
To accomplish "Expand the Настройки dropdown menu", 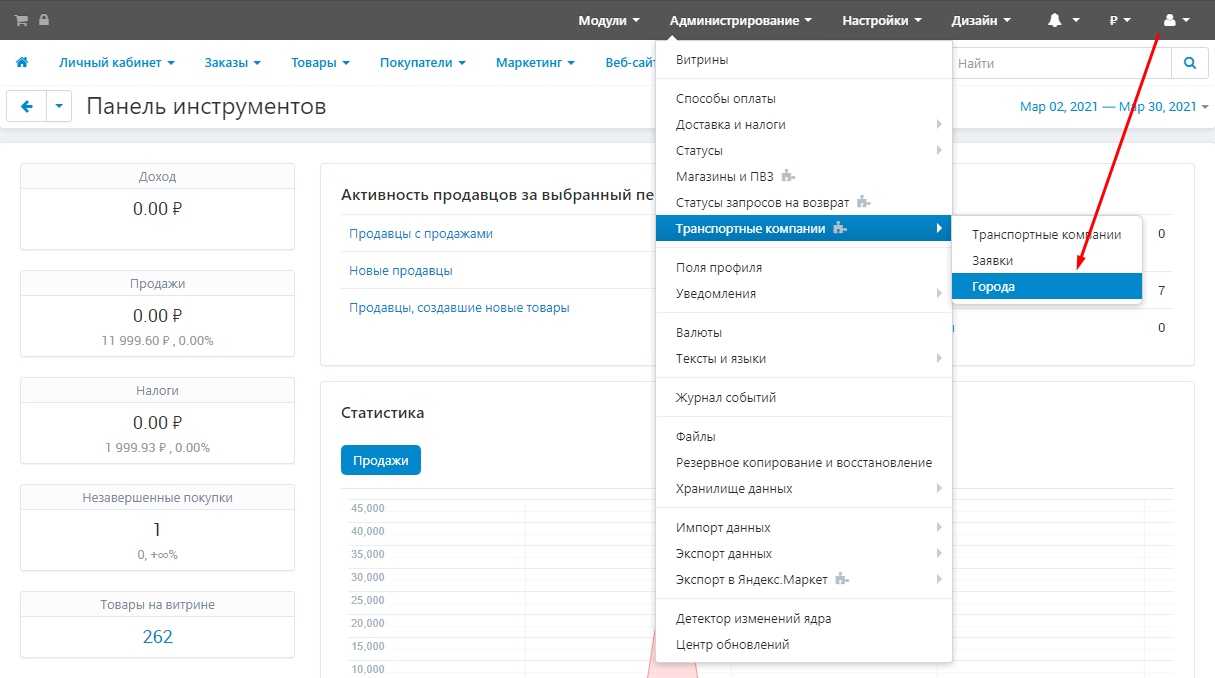I will [881, 20].
